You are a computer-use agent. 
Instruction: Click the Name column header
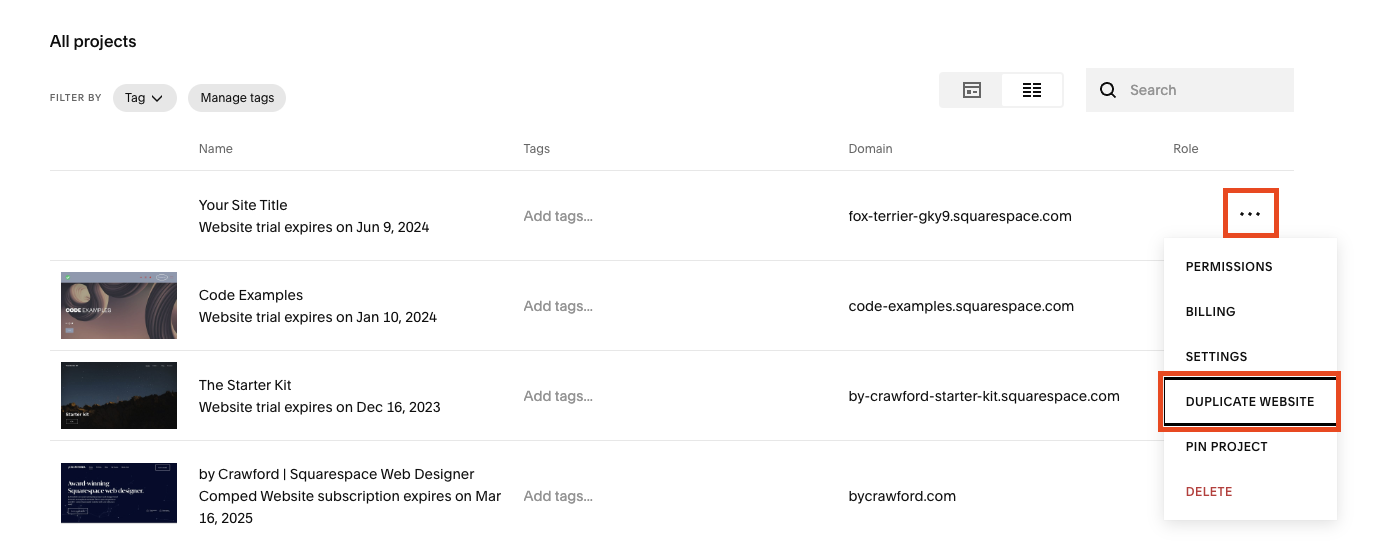coord(216,149)
